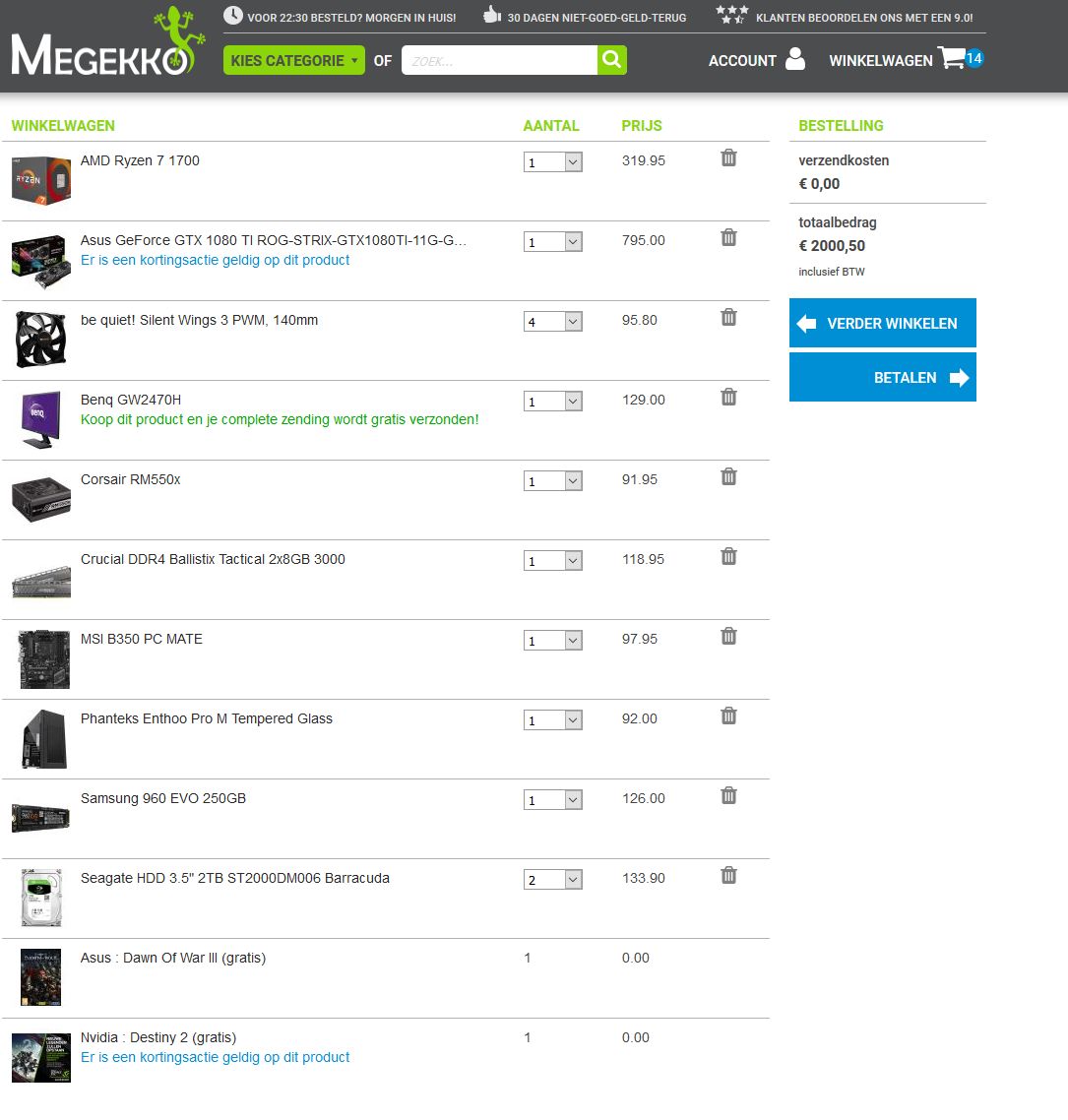Click the BETALEN button
The width and height of the screenshot is (1068, 1120).
(882, 377)
